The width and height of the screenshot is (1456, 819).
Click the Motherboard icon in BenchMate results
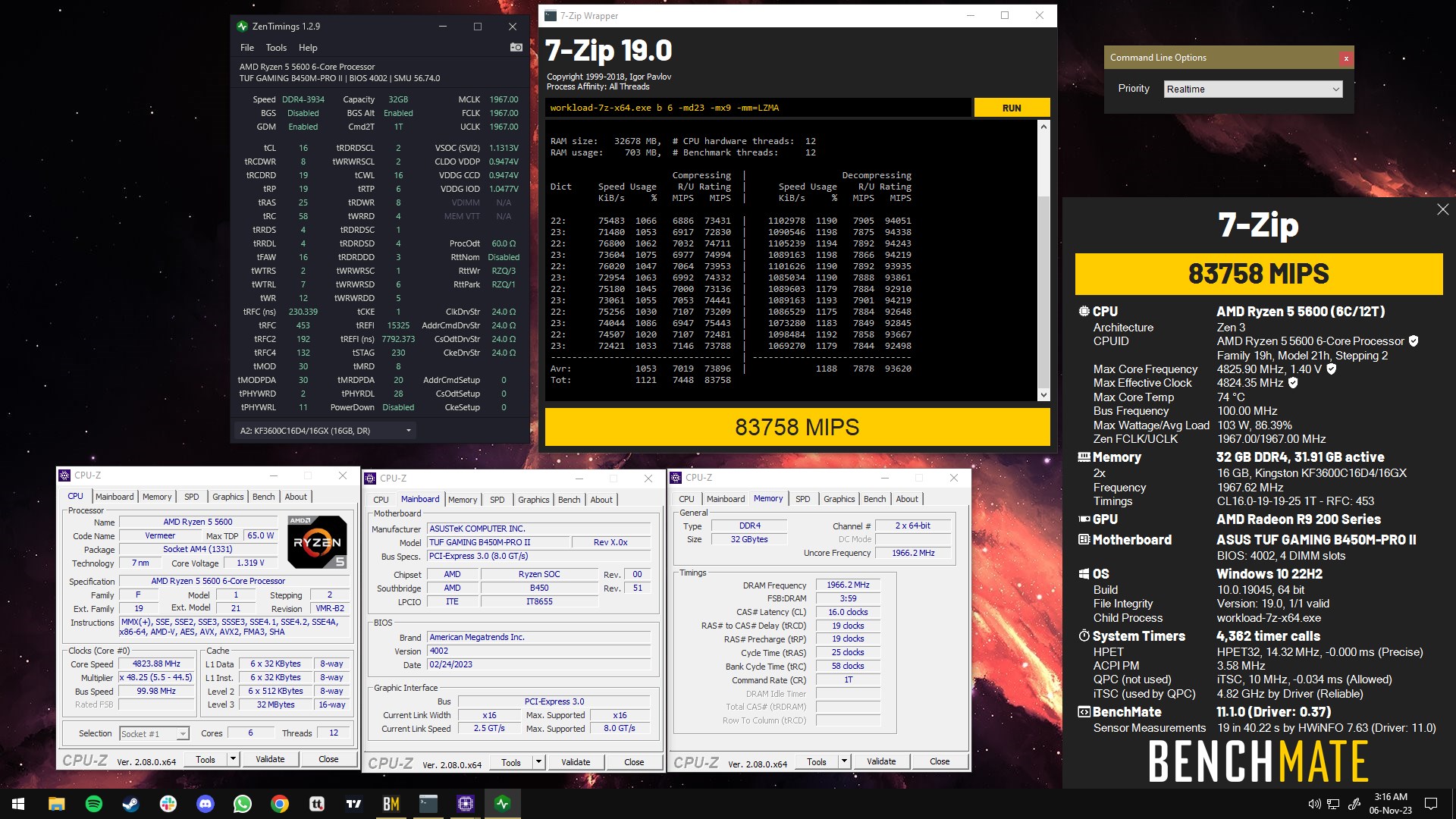1084,540
